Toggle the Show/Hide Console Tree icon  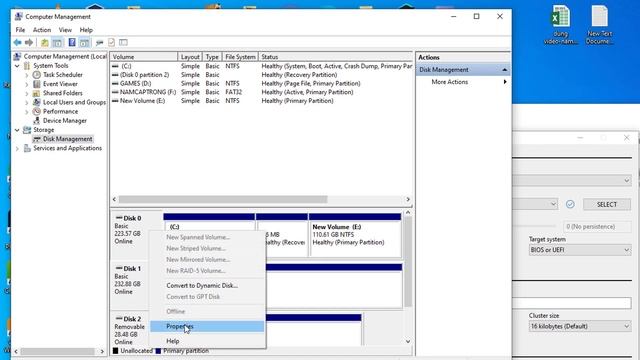[x=58, y=42]
